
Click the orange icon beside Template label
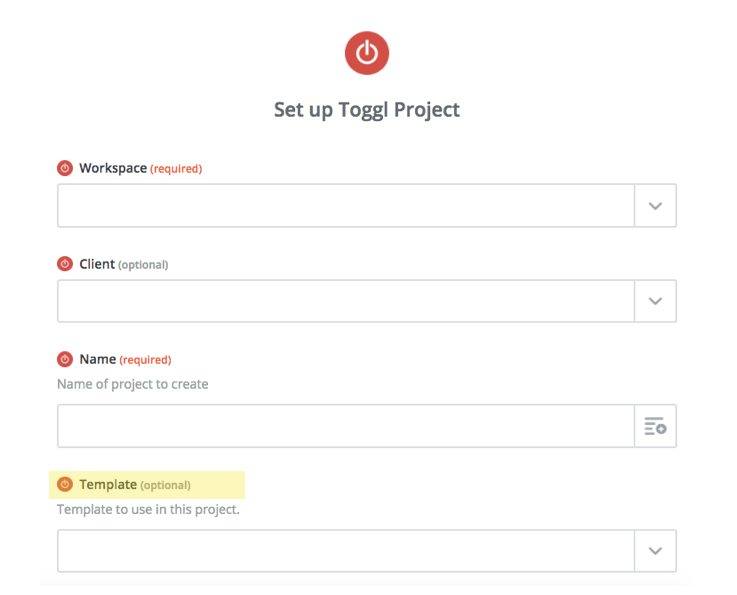click(x=65, y=485)
